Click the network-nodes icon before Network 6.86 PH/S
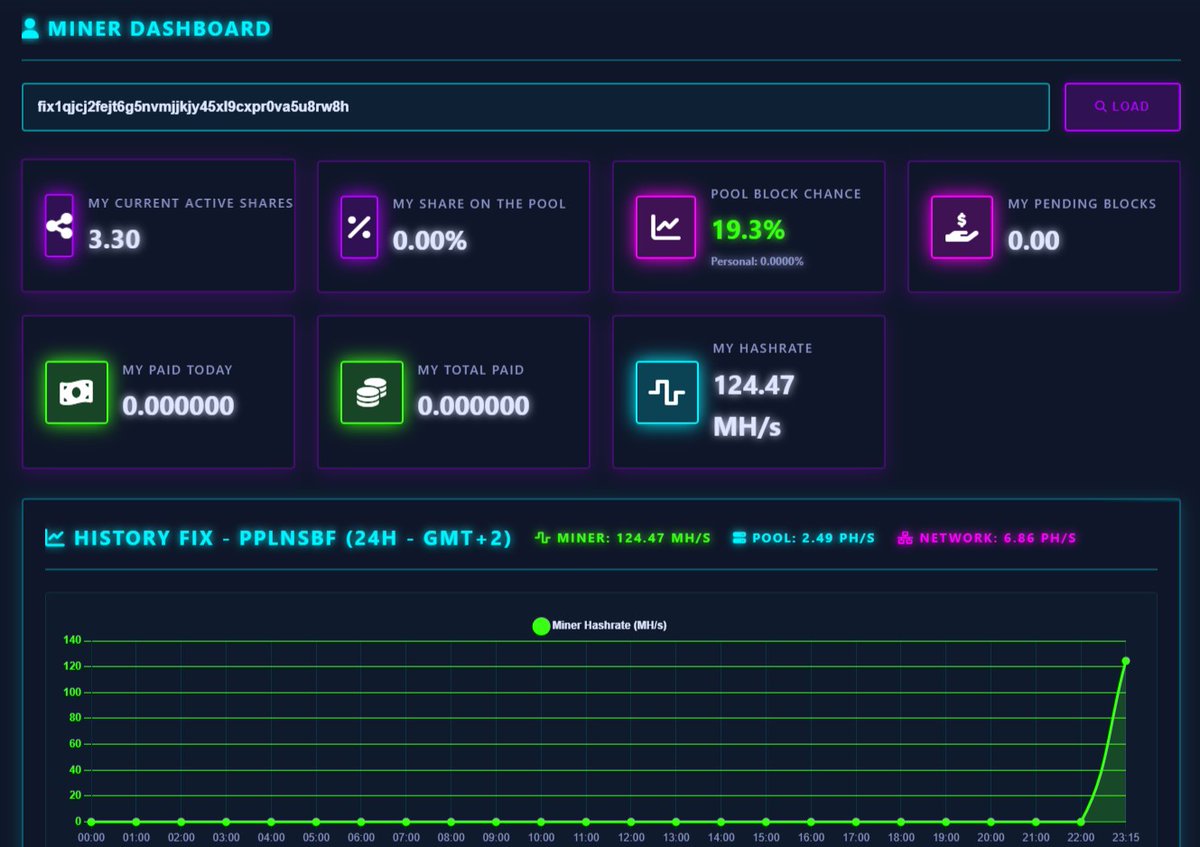The width and height of the screenshot is (1200, 847). (903, 537)
